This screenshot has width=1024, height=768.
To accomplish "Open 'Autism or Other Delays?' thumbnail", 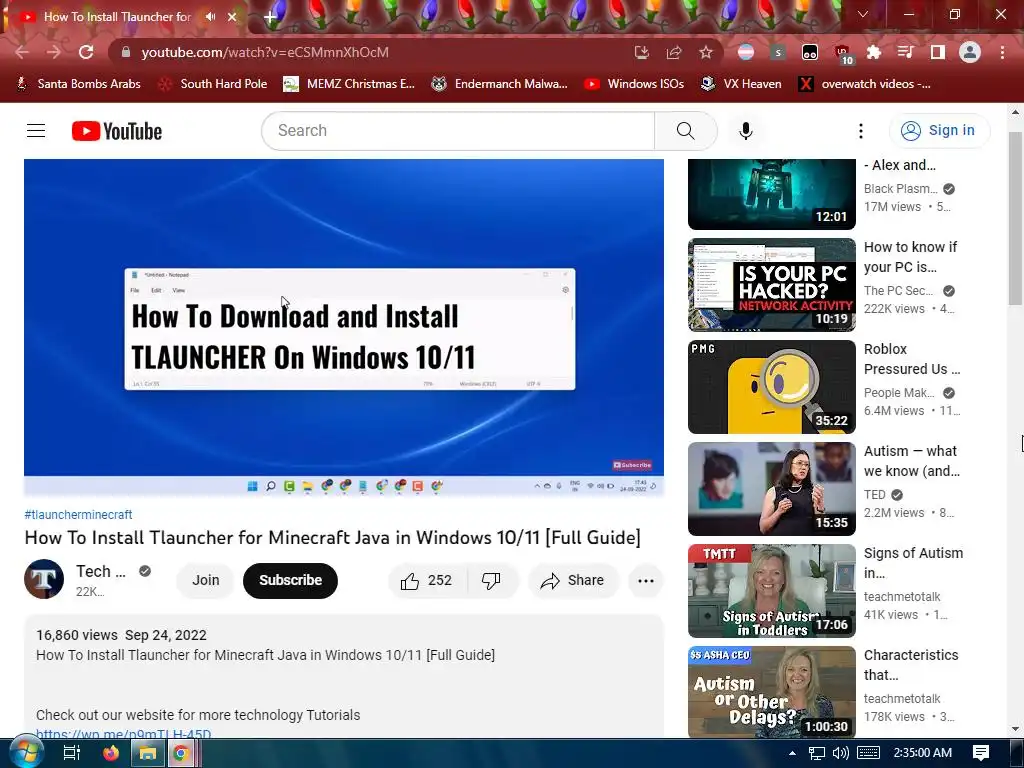I will [x=771, y=692].
